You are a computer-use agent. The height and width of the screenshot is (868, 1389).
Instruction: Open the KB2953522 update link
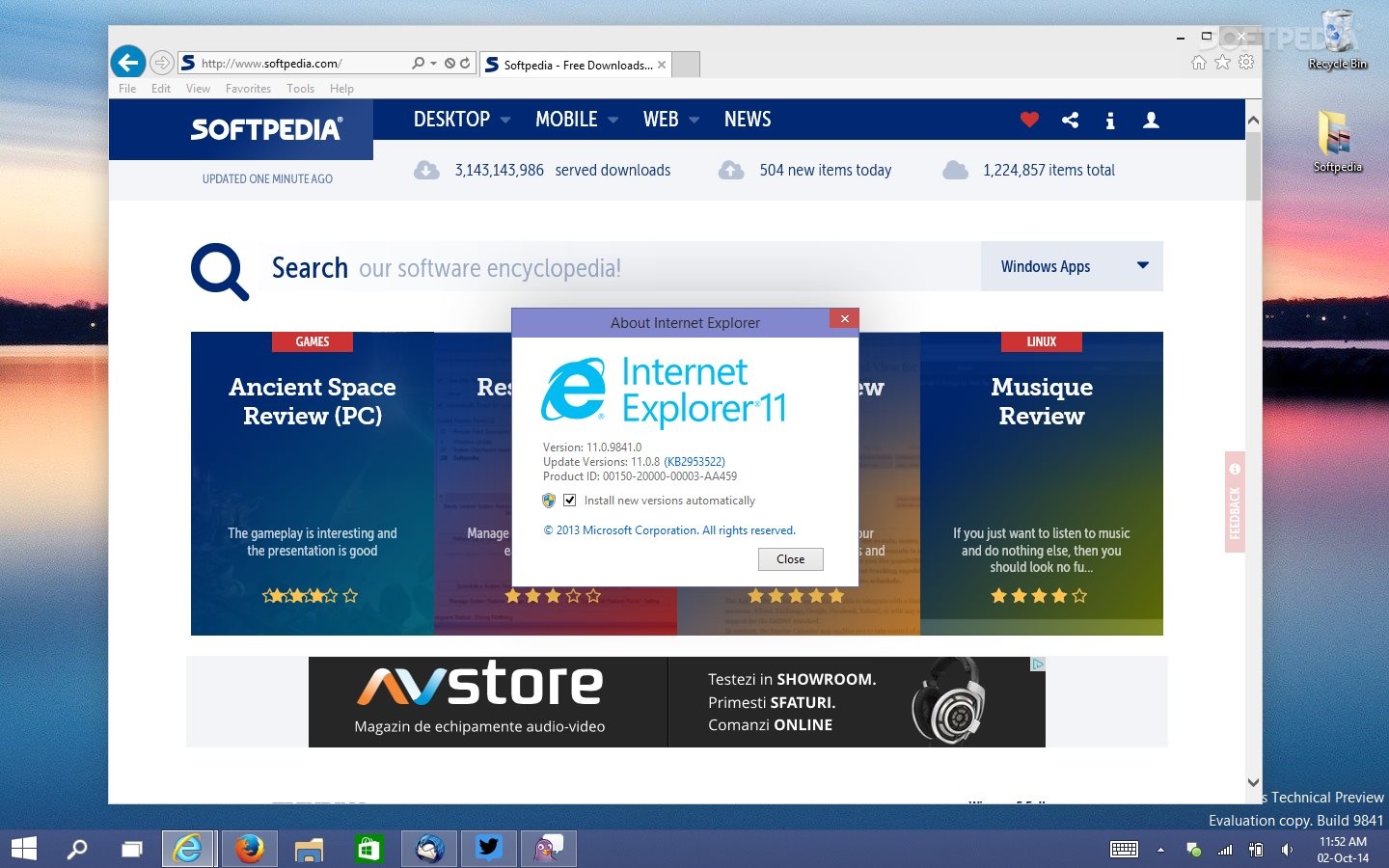[694, 461]
